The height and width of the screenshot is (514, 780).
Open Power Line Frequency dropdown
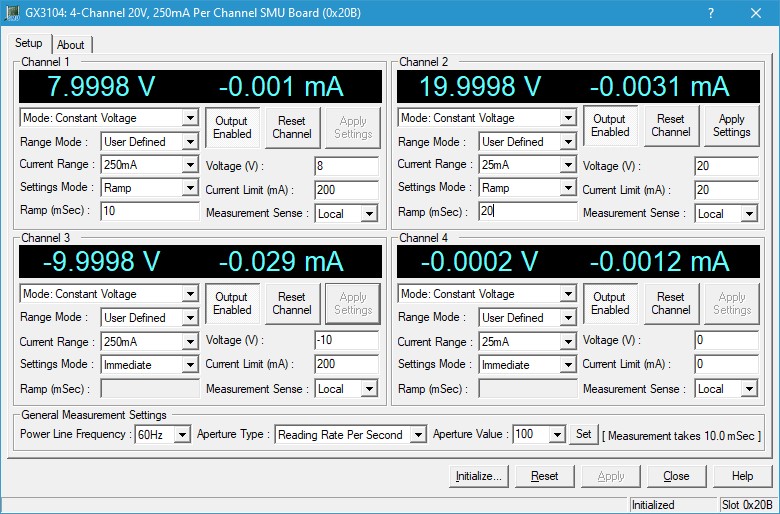point(182,435)
